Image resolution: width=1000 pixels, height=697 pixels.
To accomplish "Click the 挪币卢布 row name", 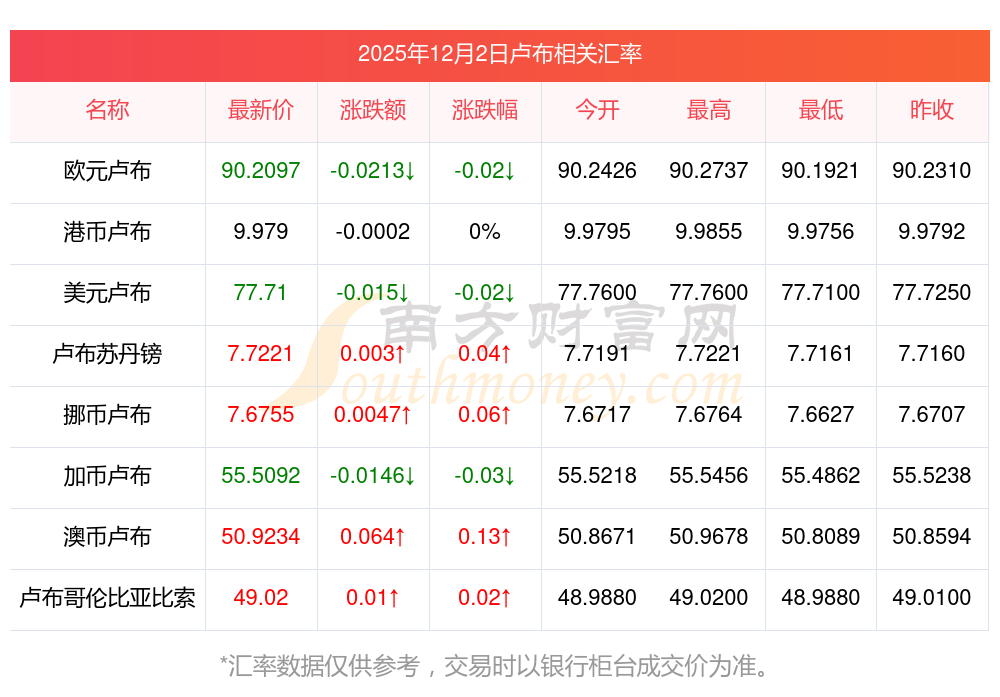I will [107, 415].
